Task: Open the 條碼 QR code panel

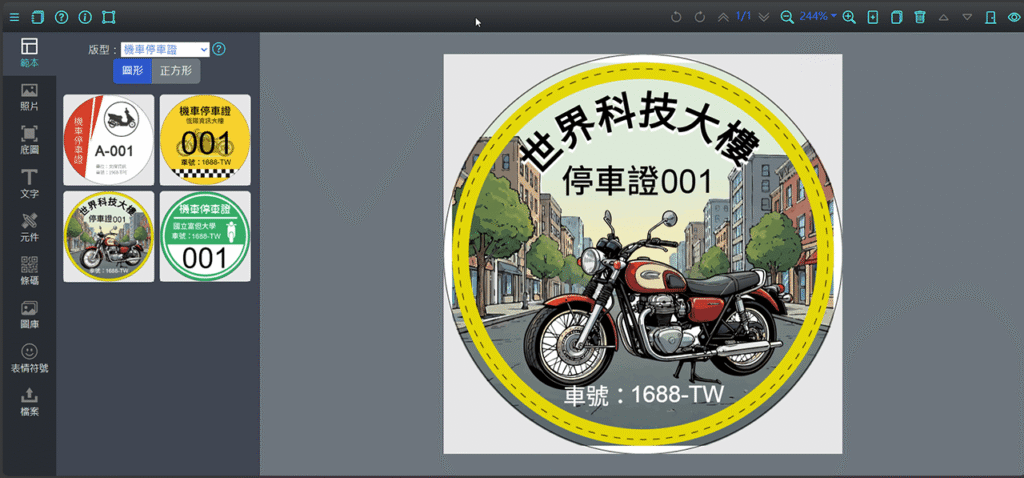Action: pyautogui.click(x=29, y=270)
